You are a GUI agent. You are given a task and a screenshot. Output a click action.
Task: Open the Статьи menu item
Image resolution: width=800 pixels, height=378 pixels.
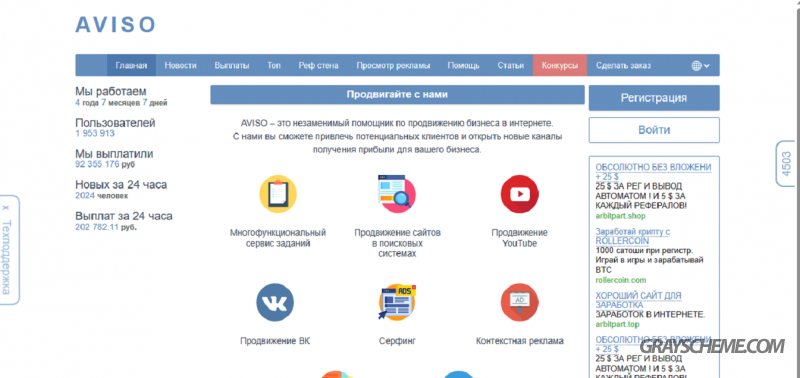point(511,65)
